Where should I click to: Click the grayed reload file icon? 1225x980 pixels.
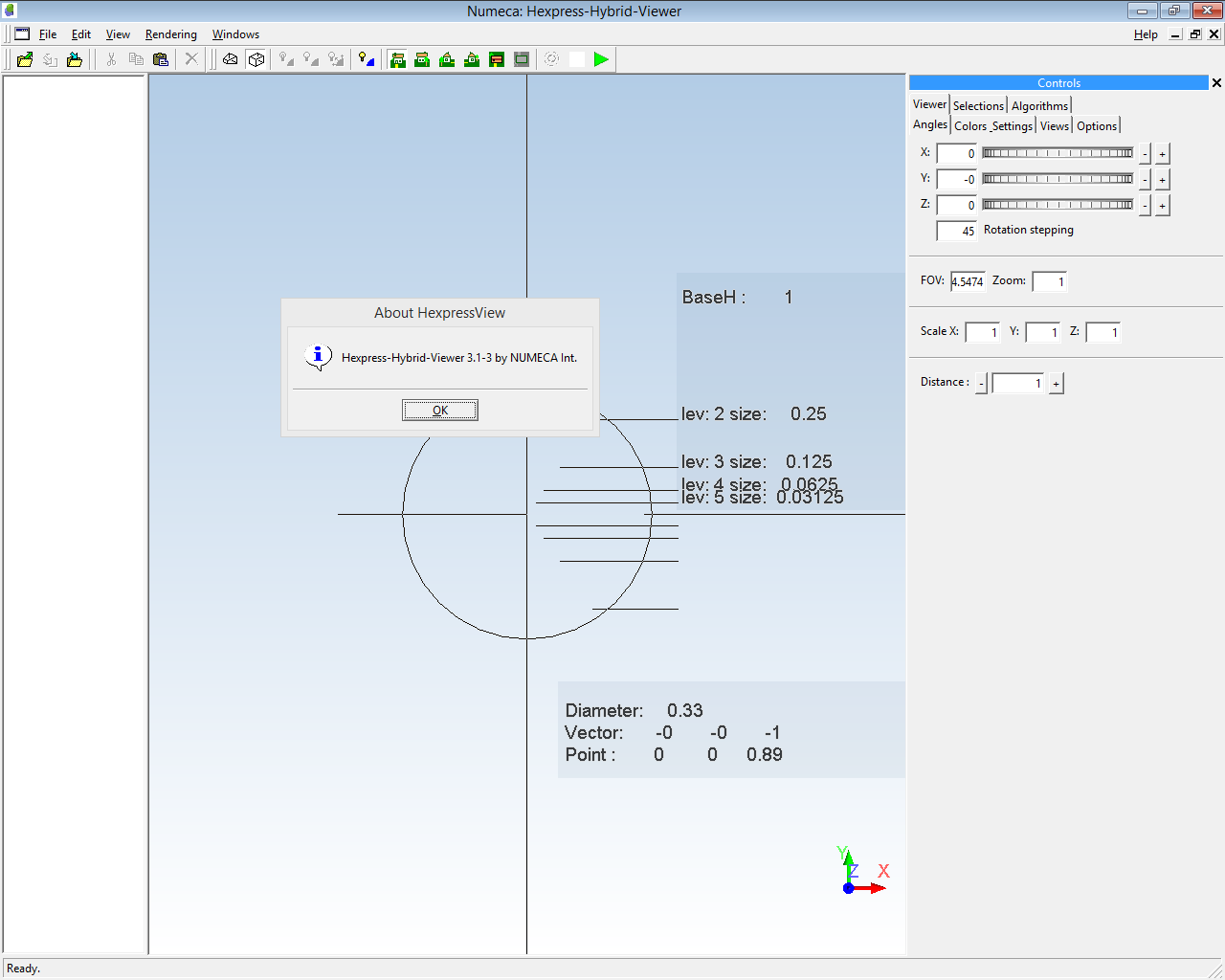[x=50, y=59]
